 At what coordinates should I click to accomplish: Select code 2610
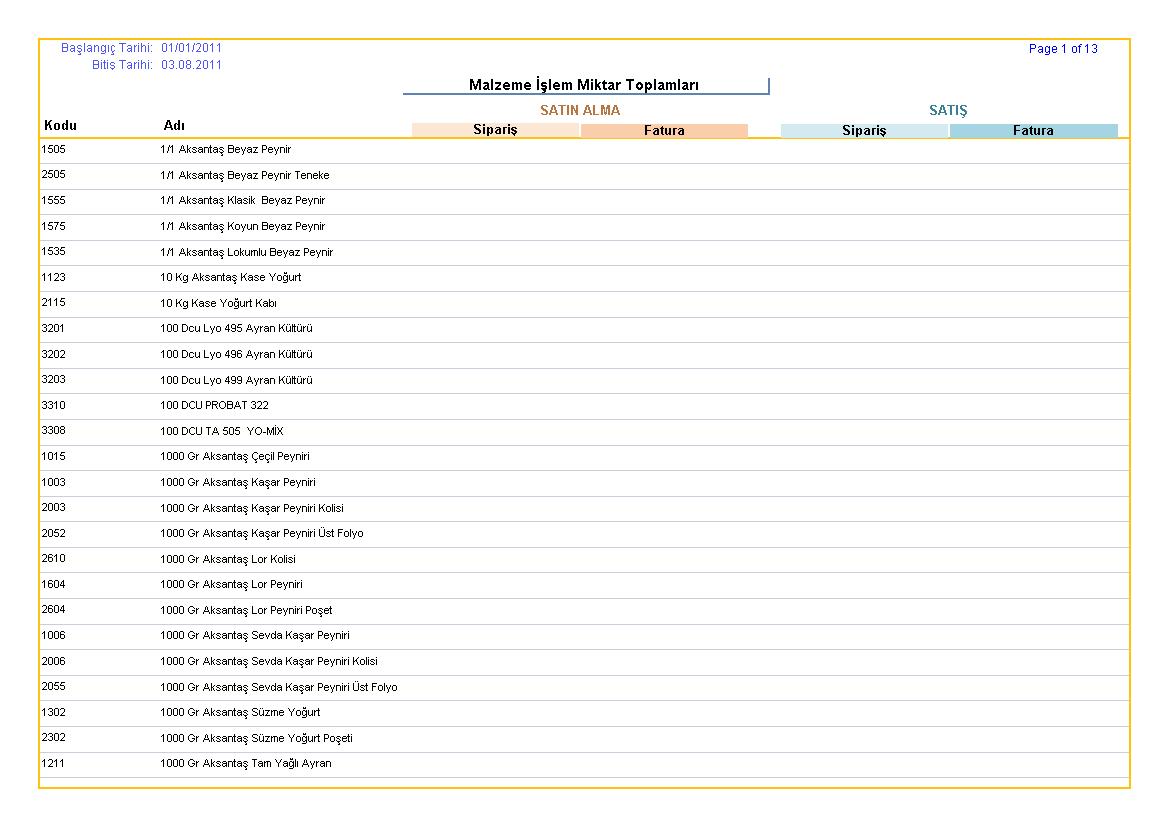click(54, 558)
